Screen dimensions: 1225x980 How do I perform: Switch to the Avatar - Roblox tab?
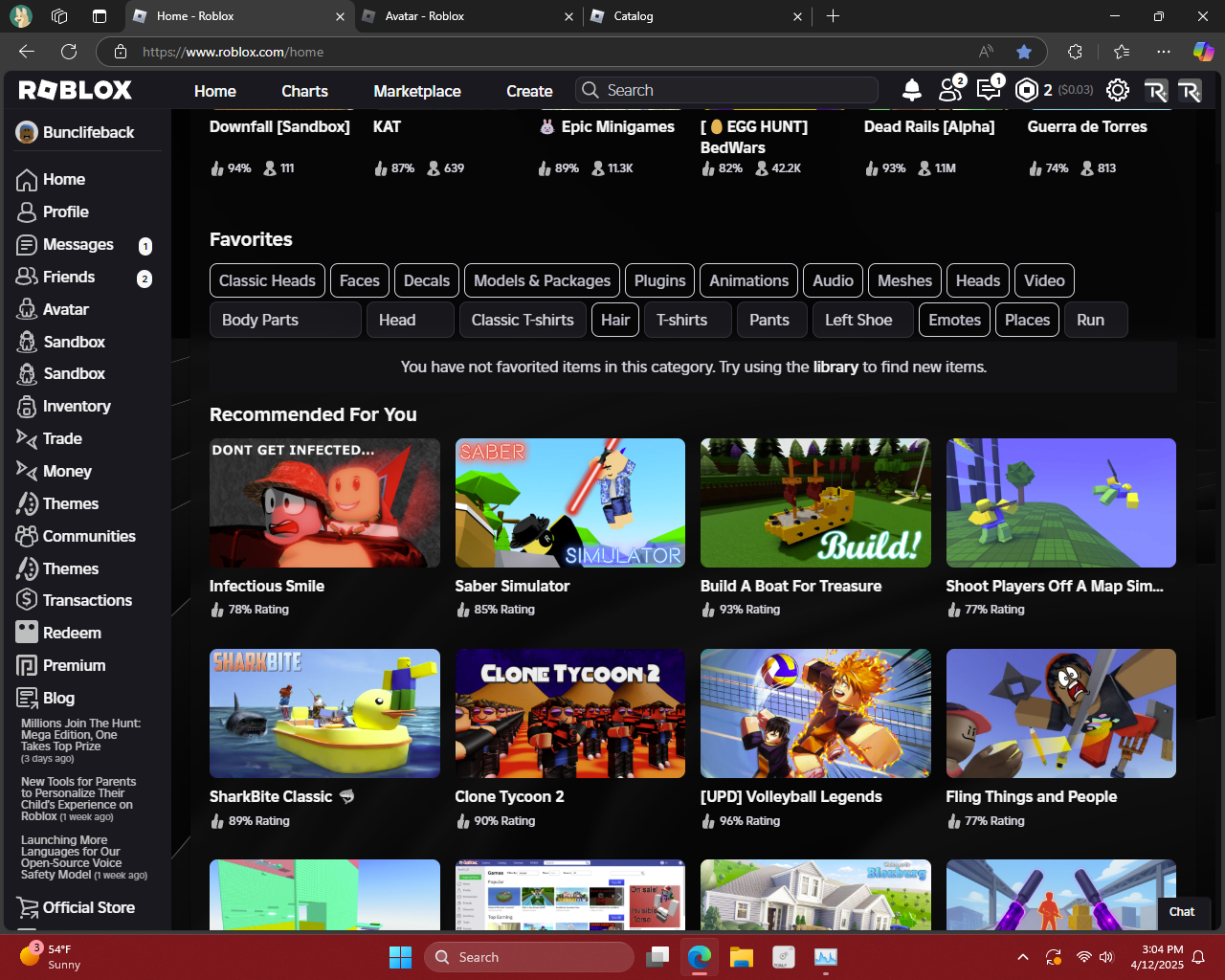(467, 16)
